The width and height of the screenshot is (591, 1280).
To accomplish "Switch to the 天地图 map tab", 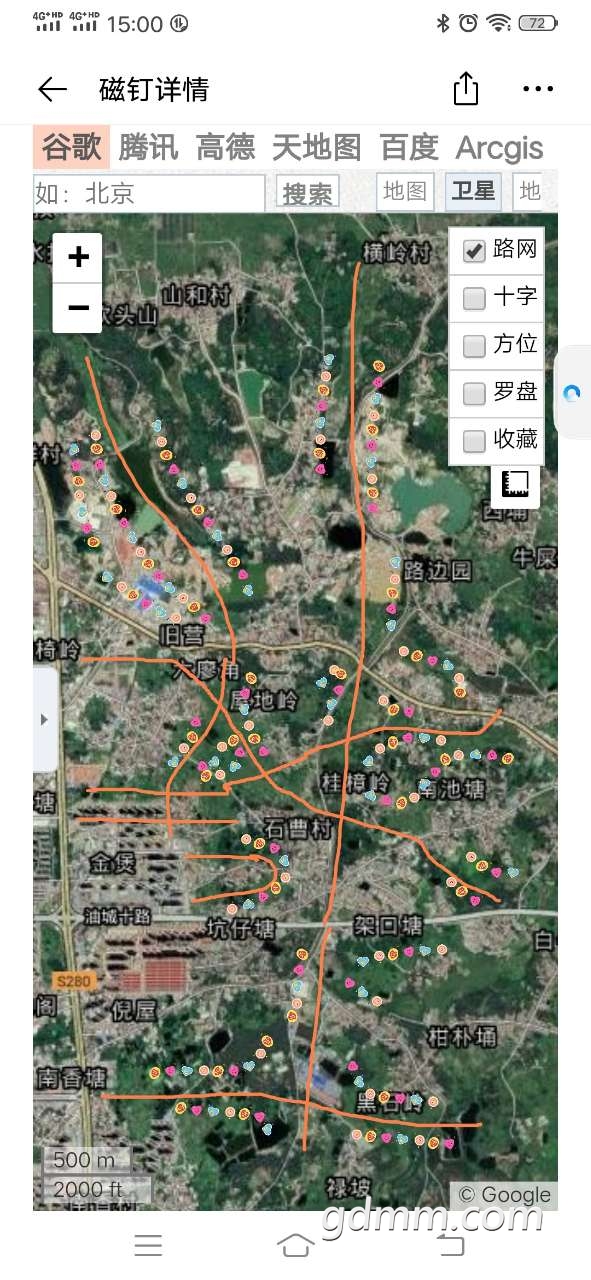I will pyautogui.click(x=317, y=148).
